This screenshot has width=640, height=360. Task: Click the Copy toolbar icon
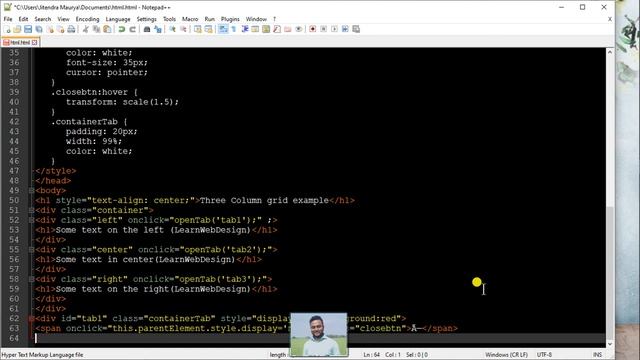click(x=96, y=29)
